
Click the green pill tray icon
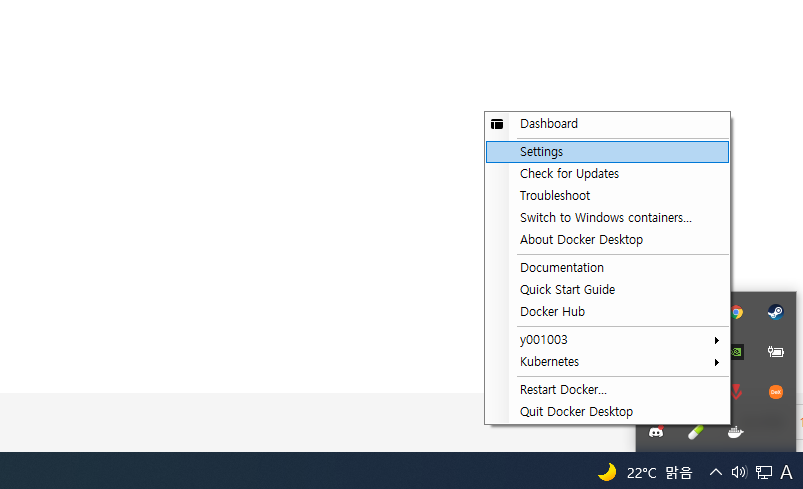(x=695, y=432)
